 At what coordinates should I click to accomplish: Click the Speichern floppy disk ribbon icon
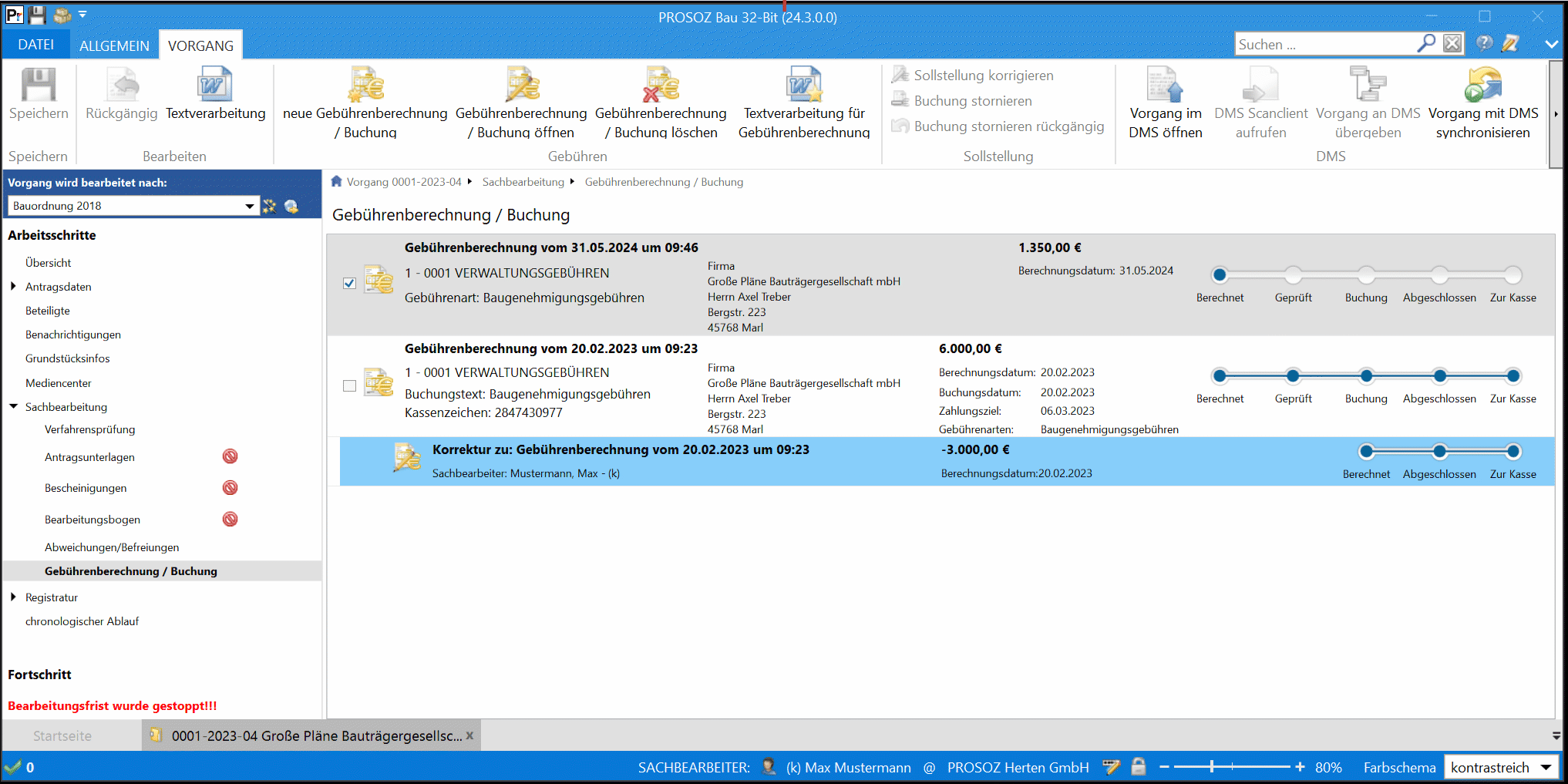tap(39, 85)
